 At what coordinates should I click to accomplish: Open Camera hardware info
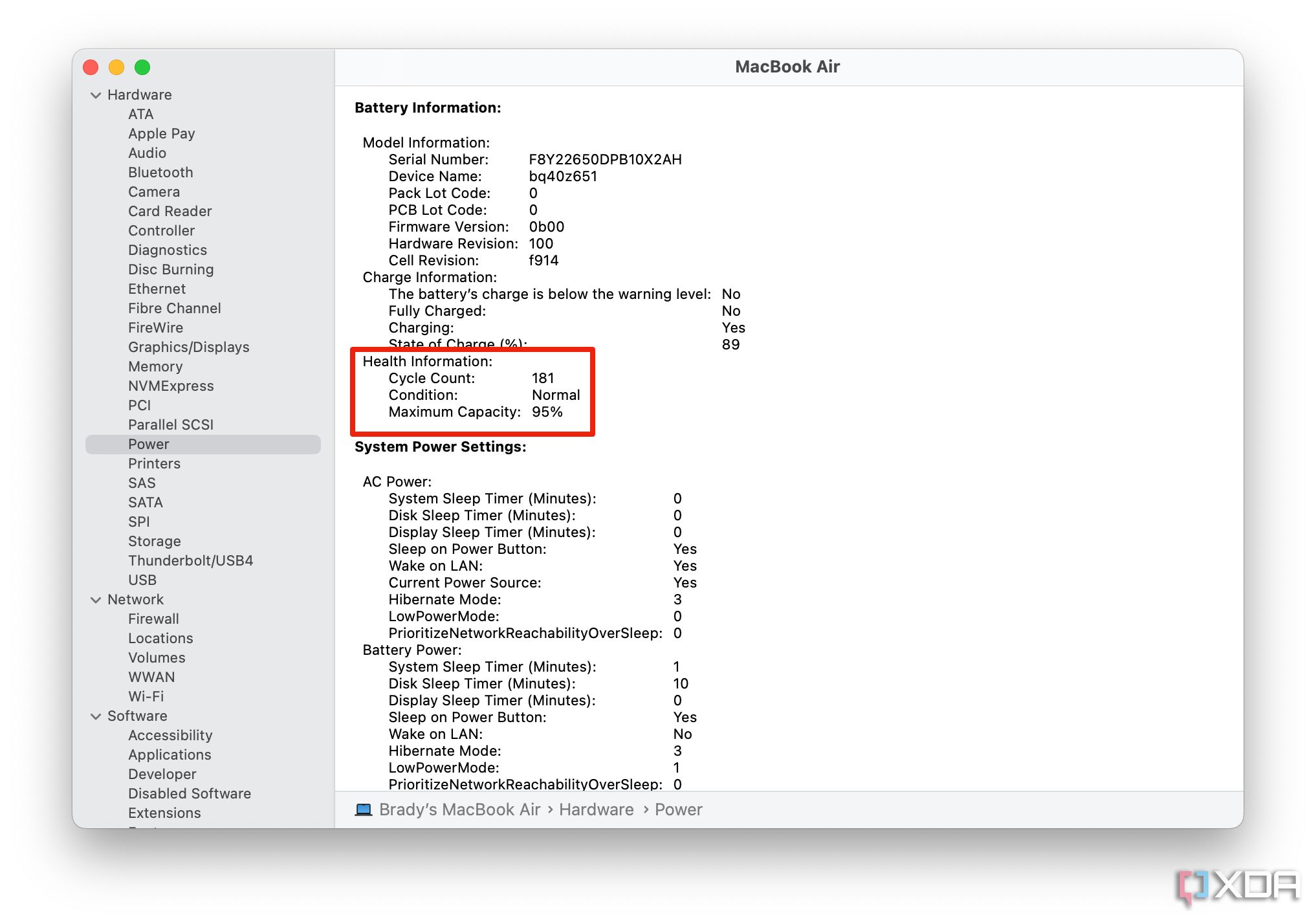pos(154,192)
